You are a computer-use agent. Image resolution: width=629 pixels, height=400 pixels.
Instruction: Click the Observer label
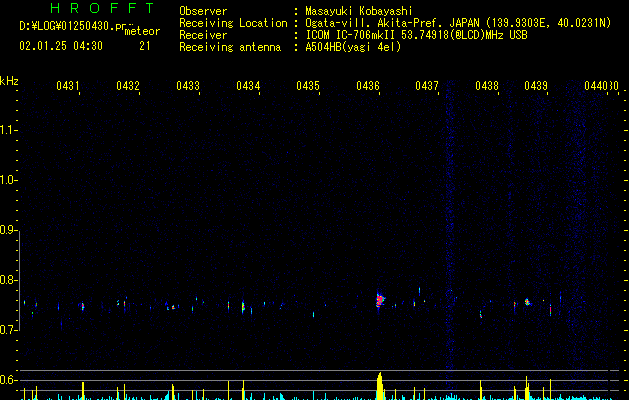203,11
